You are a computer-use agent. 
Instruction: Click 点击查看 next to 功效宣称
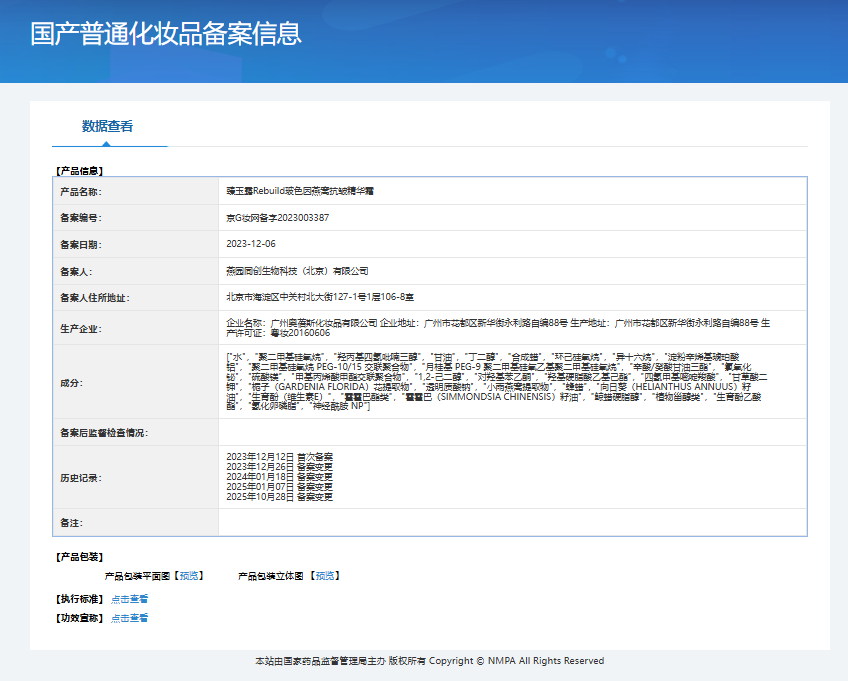130,618
